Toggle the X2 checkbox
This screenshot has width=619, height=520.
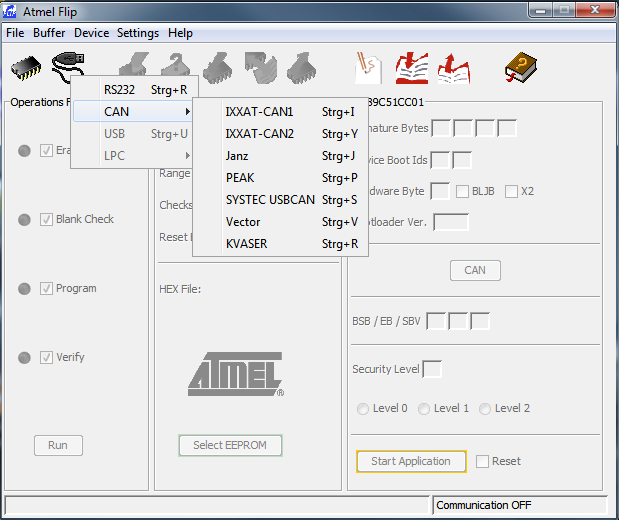[x=511, y=191]
